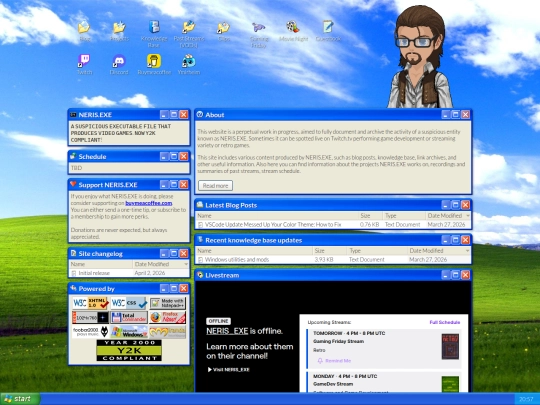Expand Date Modified dropdown arrow in Latest Blog Posts

468,216
